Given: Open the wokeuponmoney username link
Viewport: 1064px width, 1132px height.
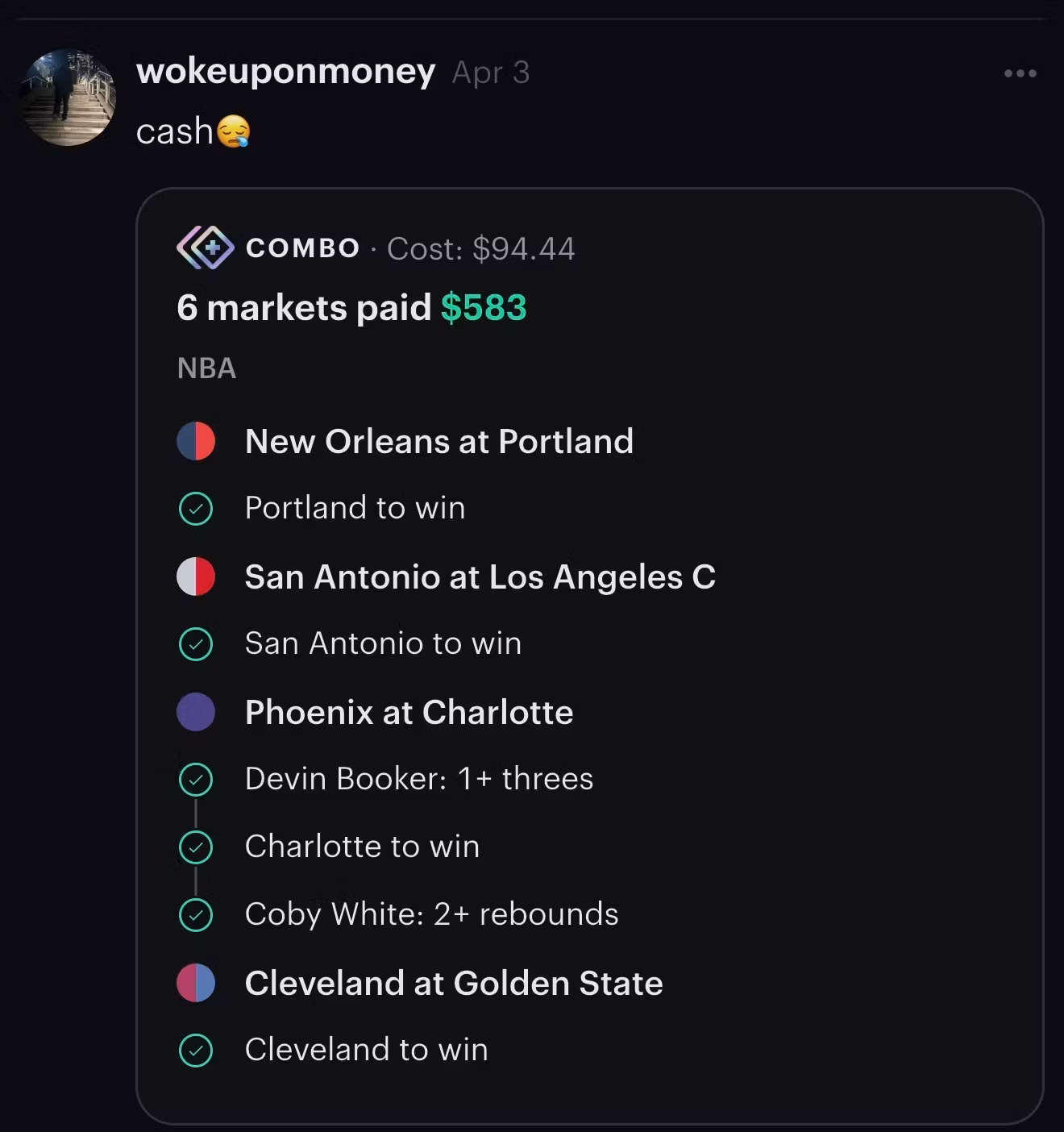Looking at the screenshot, I should click(286, 73).
